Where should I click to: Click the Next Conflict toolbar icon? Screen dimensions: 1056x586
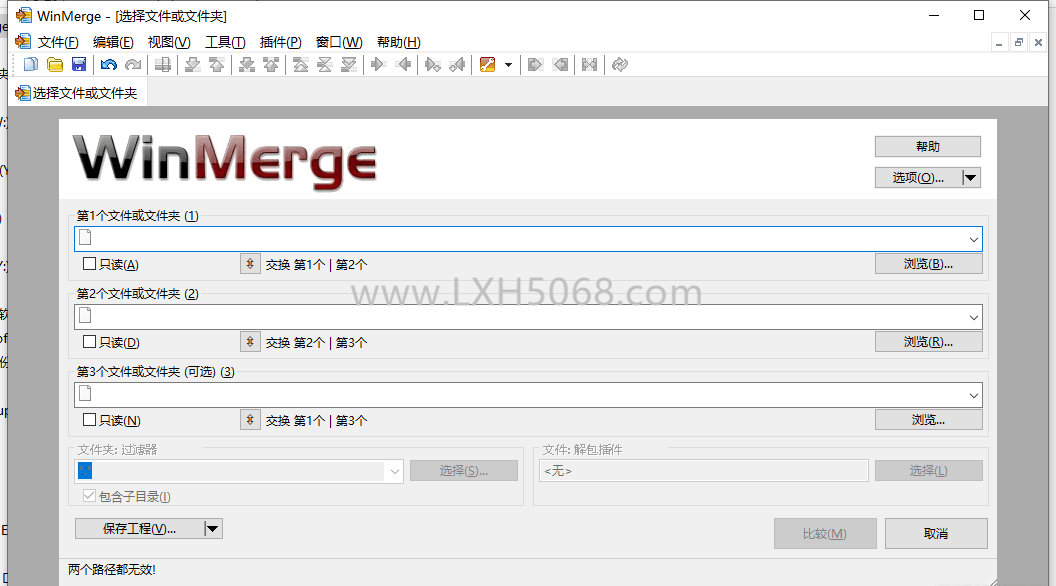coord(246,65)
